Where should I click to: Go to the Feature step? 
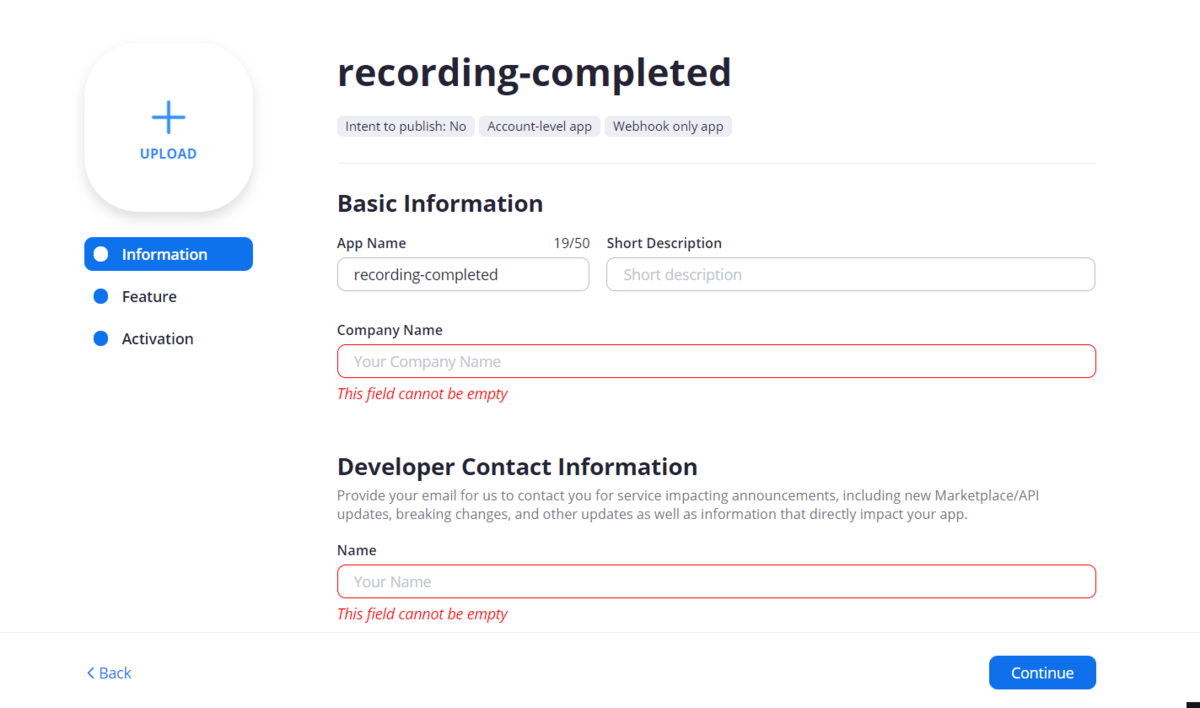(148, 296)
